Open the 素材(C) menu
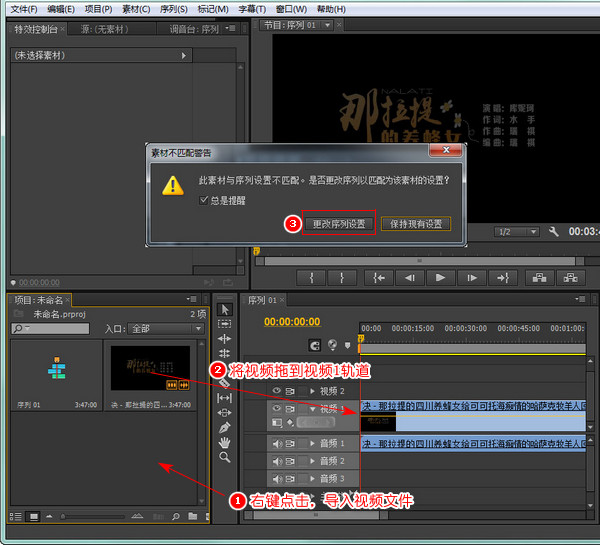The height and width of the screenshot is (545, 600). (x=136, y=9)
